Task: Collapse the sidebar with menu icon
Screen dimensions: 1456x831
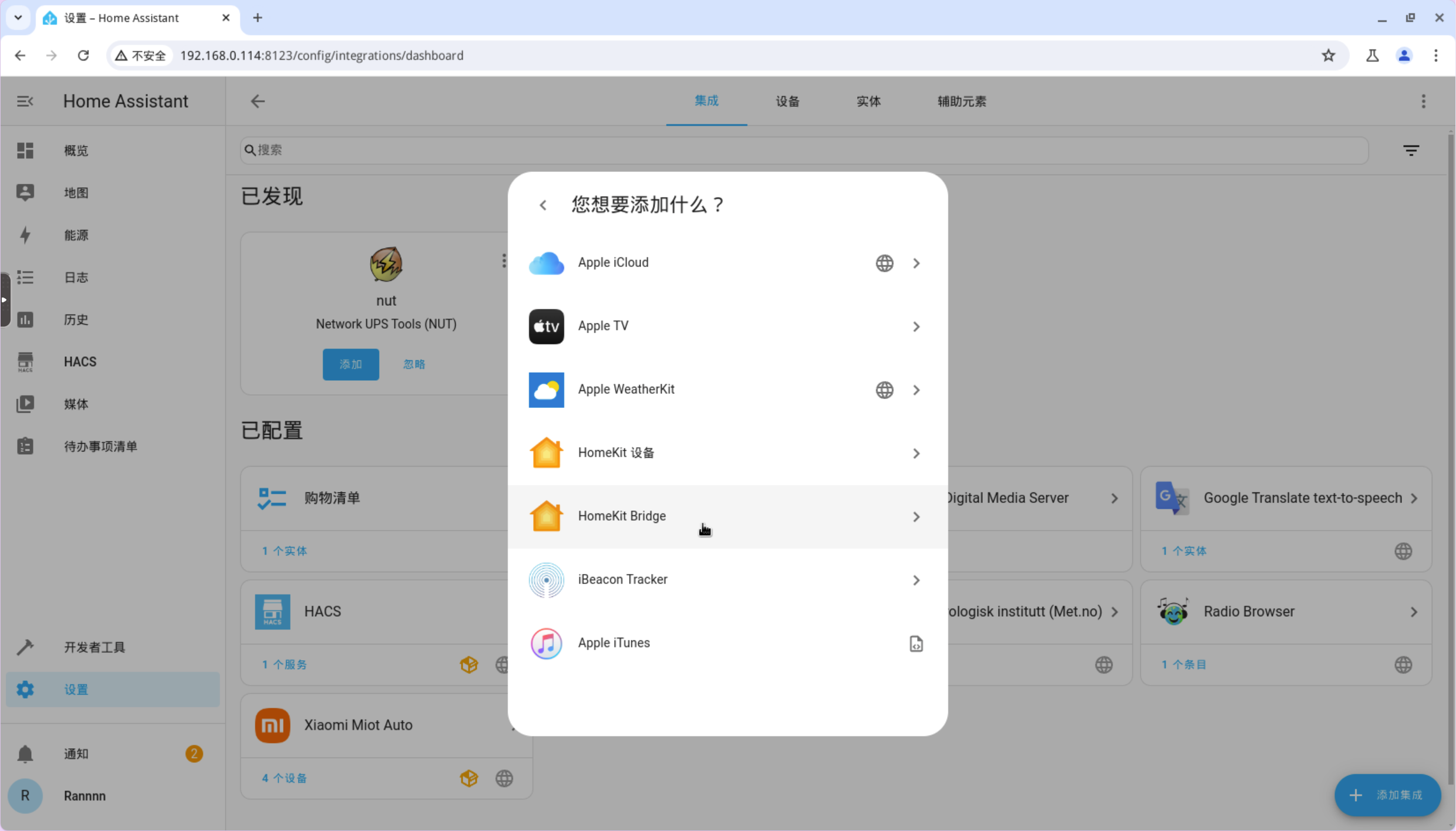Action: pyautogui.click(x=25, y=101)
